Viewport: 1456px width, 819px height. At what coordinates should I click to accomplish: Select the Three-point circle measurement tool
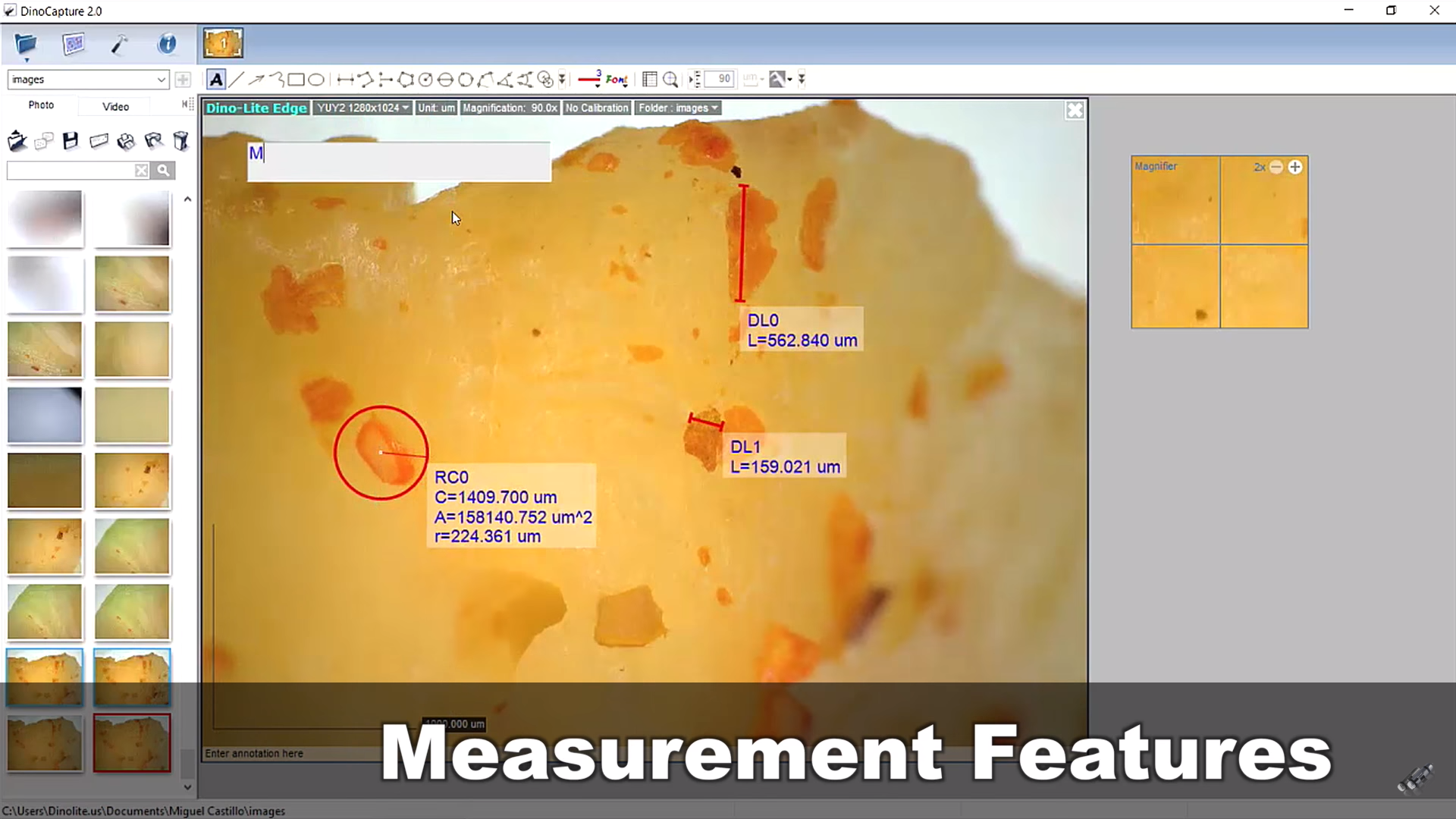(x=466, y=79)
